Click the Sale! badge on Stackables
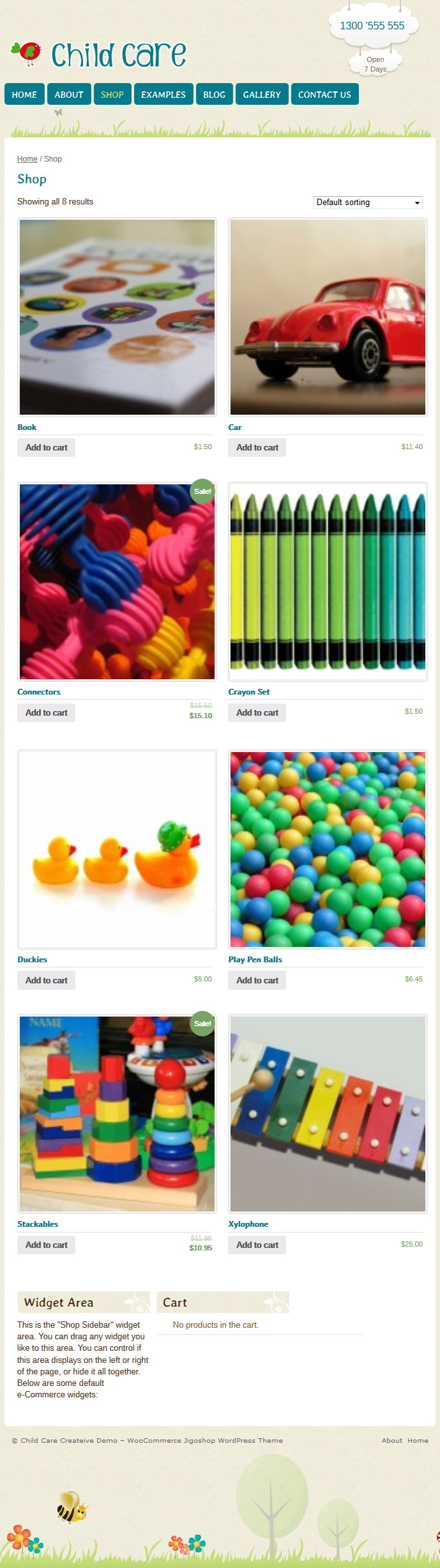440x1568 pixels. coord(202,1024)
